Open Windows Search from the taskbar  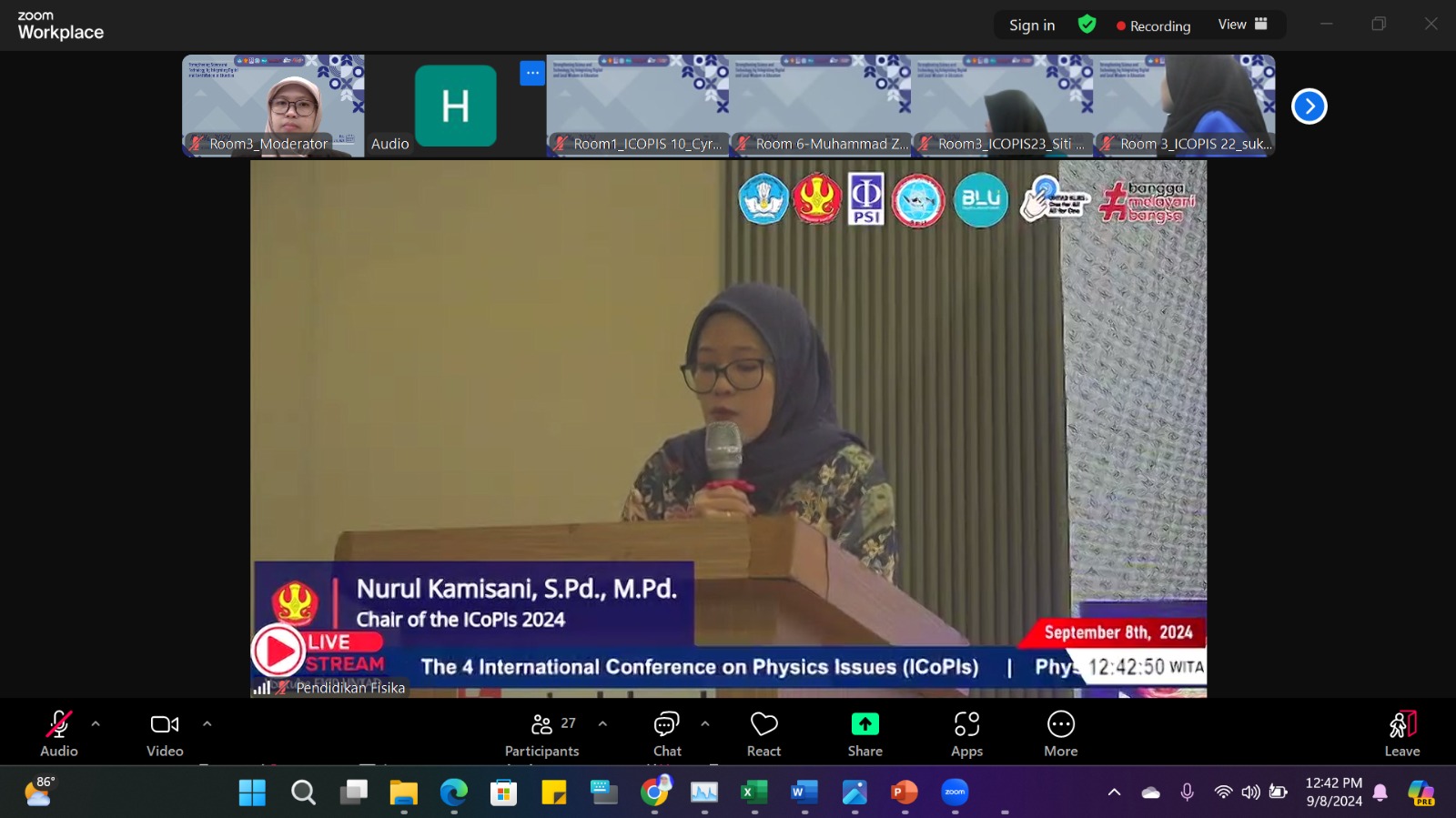[x=303, y=793]
